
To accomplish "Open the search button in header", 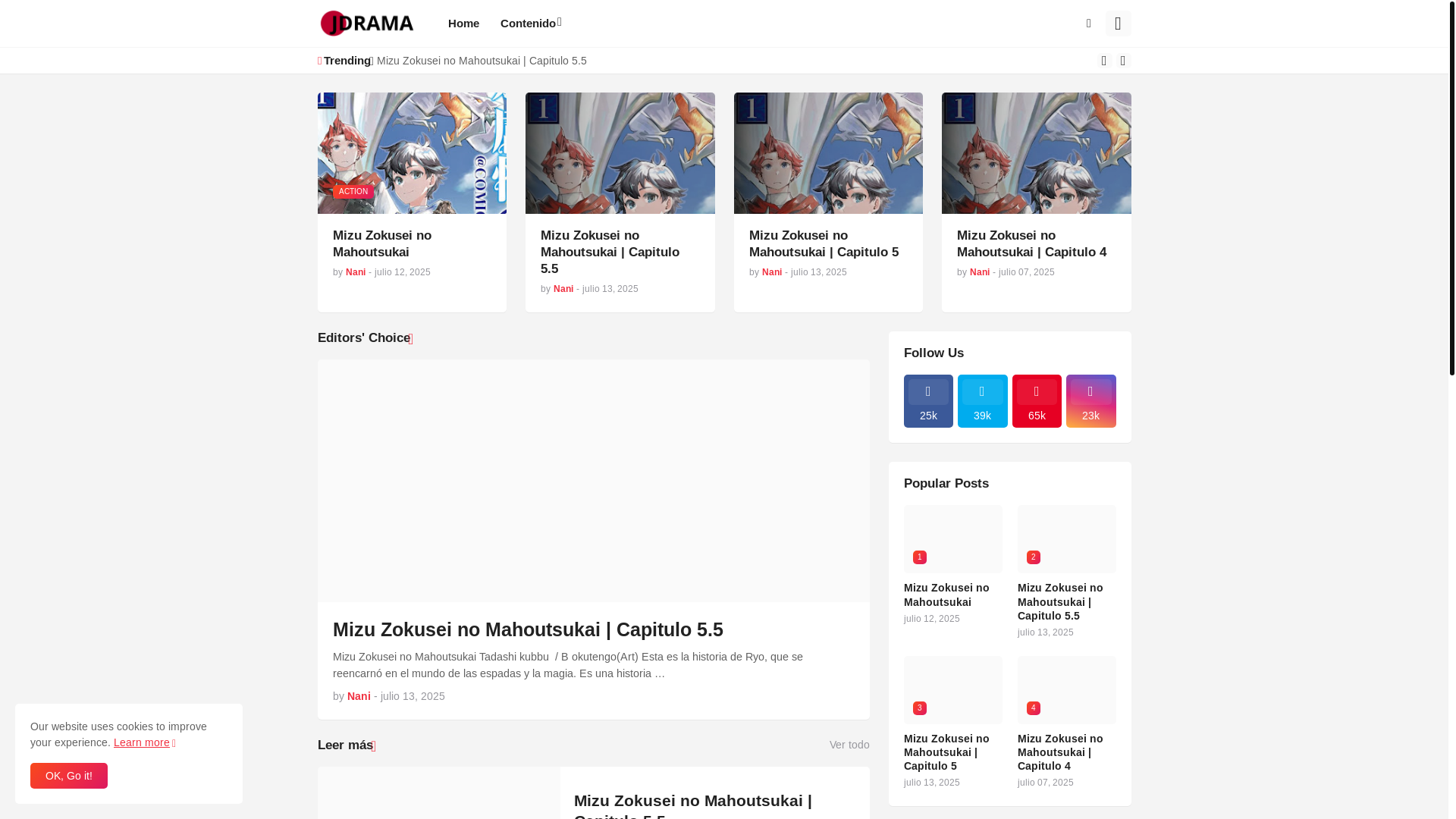I will pyautogui.click(x=1118, y=24).
